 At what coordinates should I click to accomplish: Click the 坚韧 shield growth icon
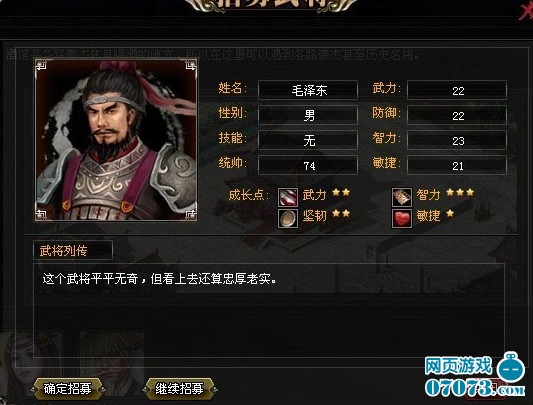click(x=288, y=218)
